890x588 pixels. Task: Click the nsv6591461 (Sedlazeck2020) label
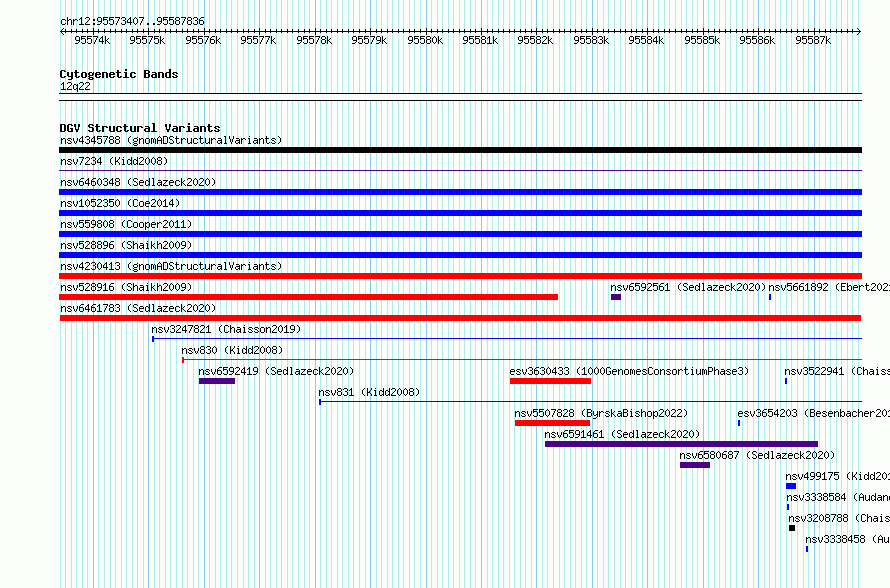pyautogui.click(x=622, y=434)
